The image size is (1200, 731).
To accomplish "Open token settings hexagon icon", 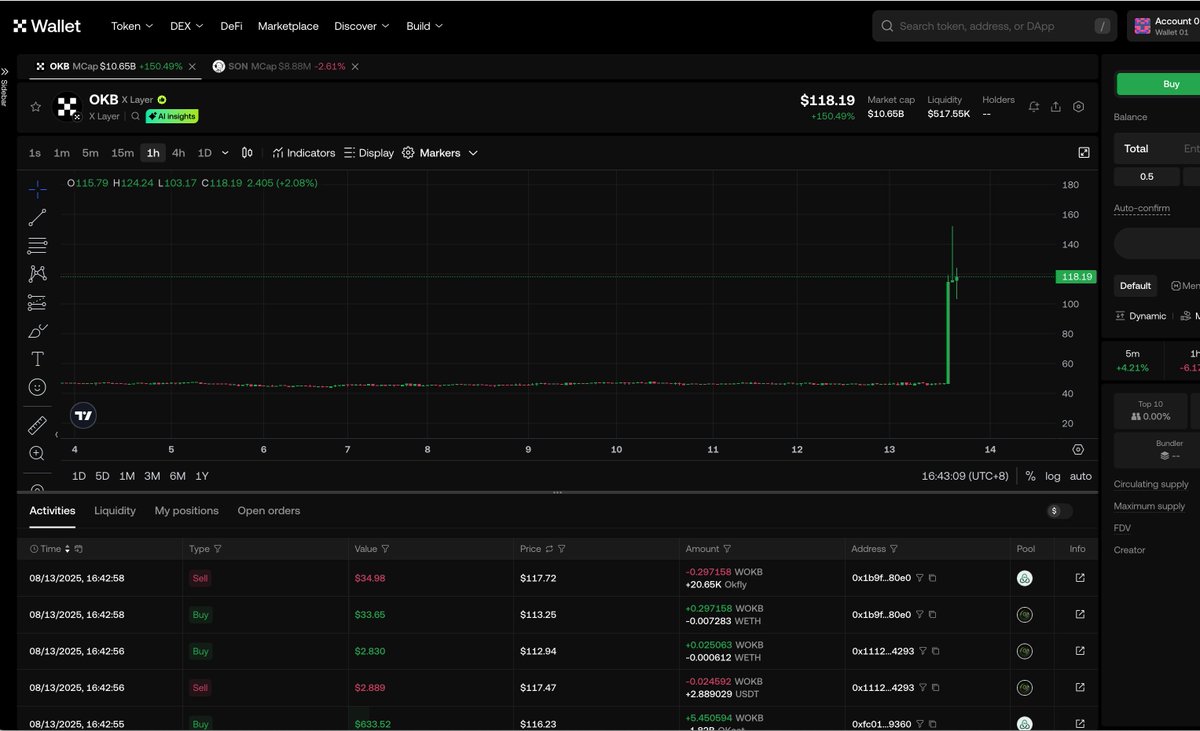I will tap(1078, 107).
